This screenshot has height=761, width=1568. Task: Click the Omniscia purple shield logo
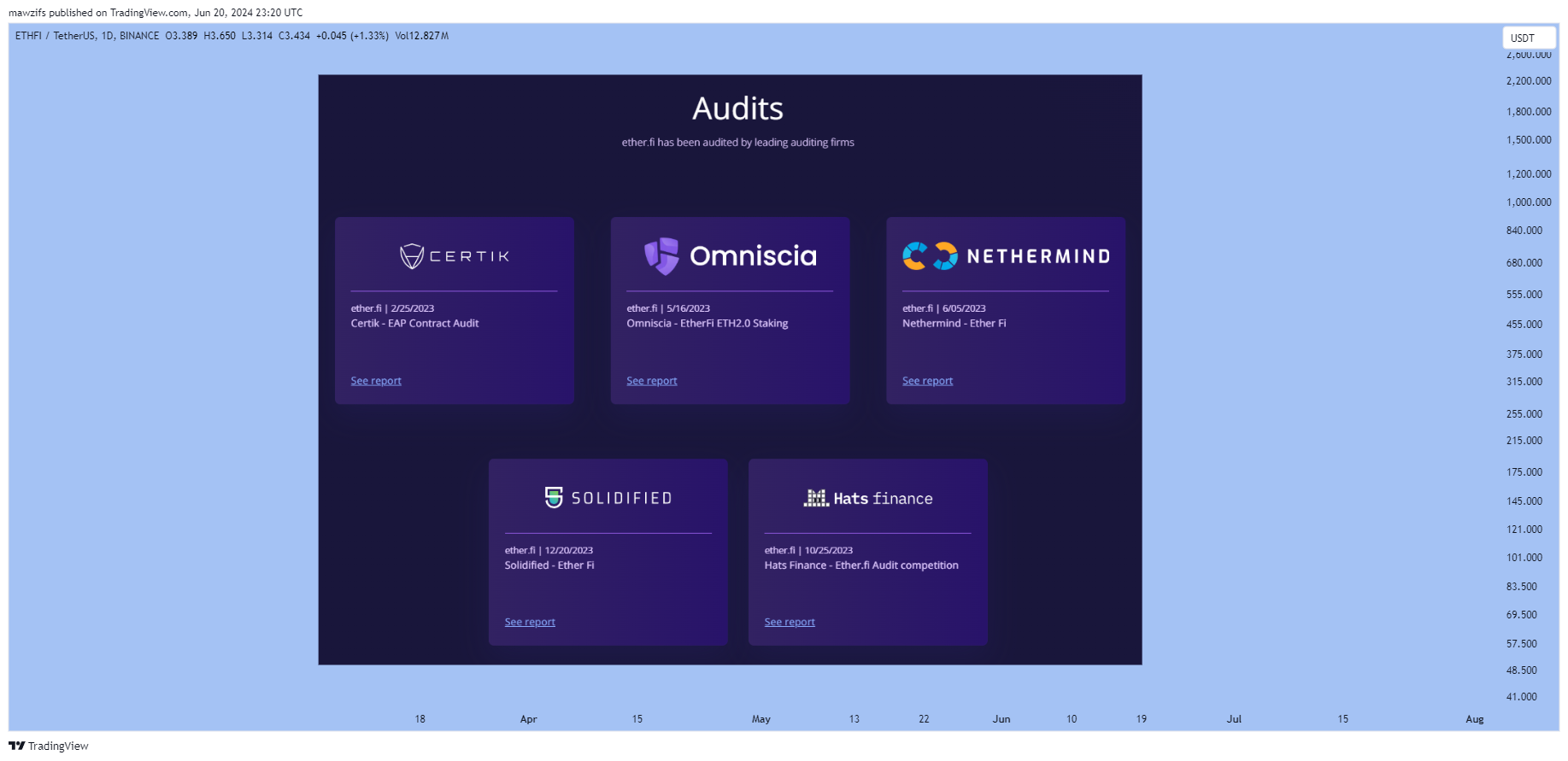coord(661,256)
